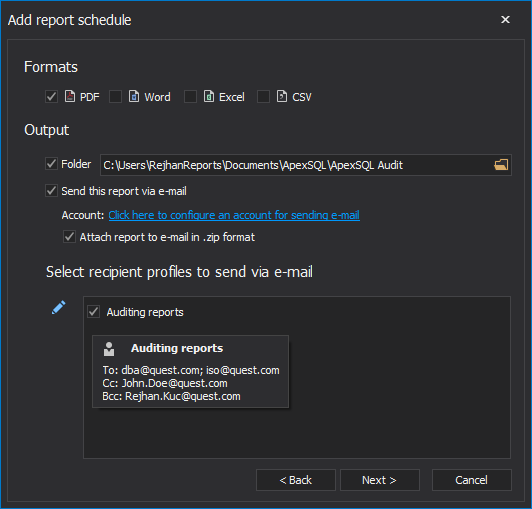This screenshot has height=509, width=532.
Task: Uncheck Attach report in .zip format
Action: point(69,237)
